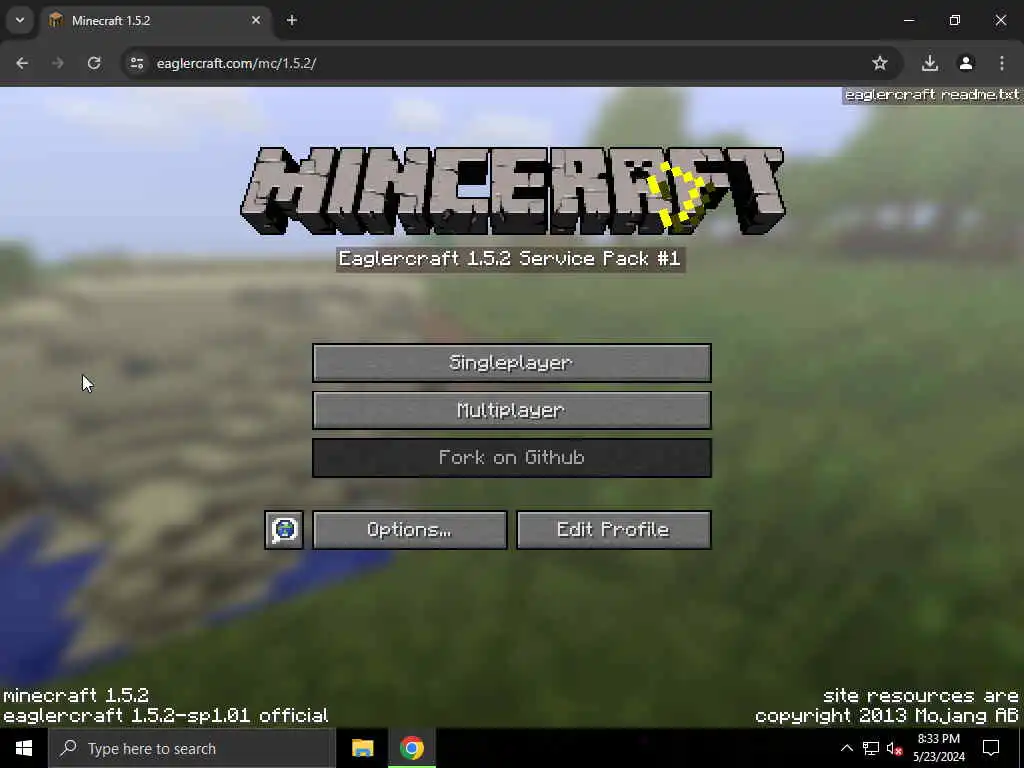Screen dimensions: 1024x768
Task: Click the minecraft 1.5.2 version text
Action: click(76, 696)
